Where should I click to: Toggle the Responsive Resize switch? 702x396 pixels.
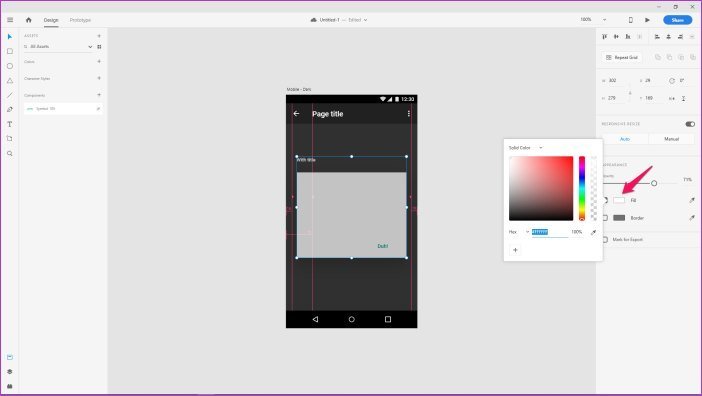tap(690, 124)
